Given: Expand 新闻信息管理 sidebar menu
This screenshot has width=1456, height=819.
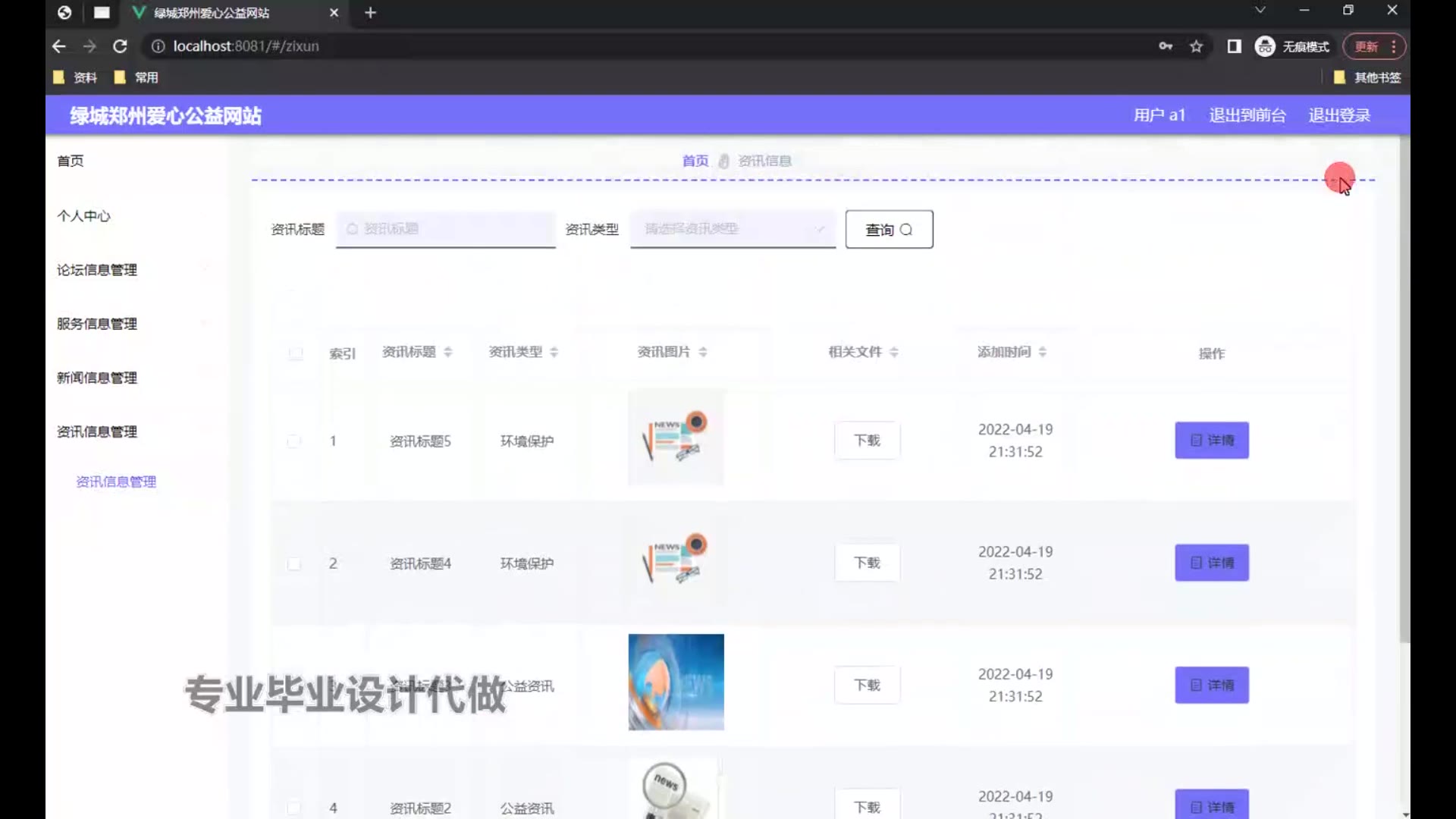Looking at the screenshot, I should [97, 378].
